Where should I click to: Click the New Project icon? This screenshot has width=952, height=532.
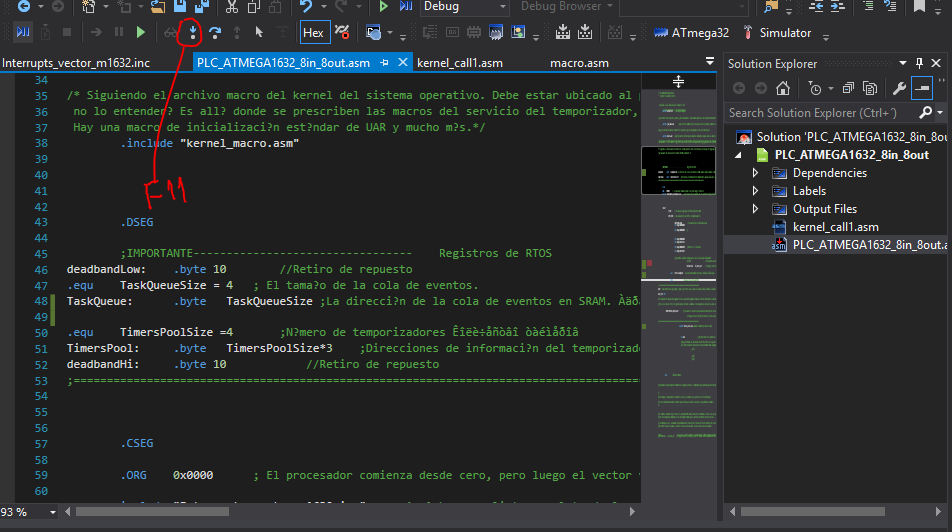pos(89,7)
